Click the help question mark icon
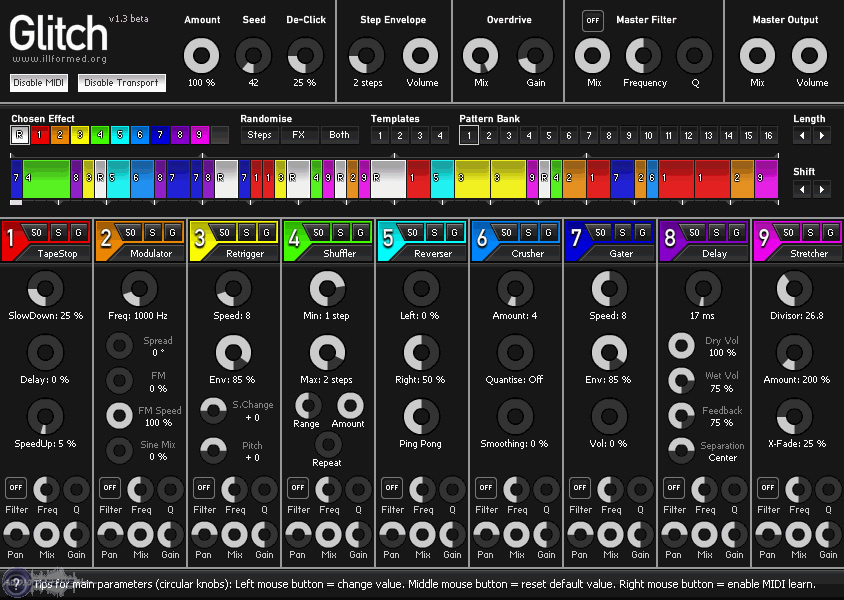The height and width of the screenshot is (600, 844). [x=14, y=583]
